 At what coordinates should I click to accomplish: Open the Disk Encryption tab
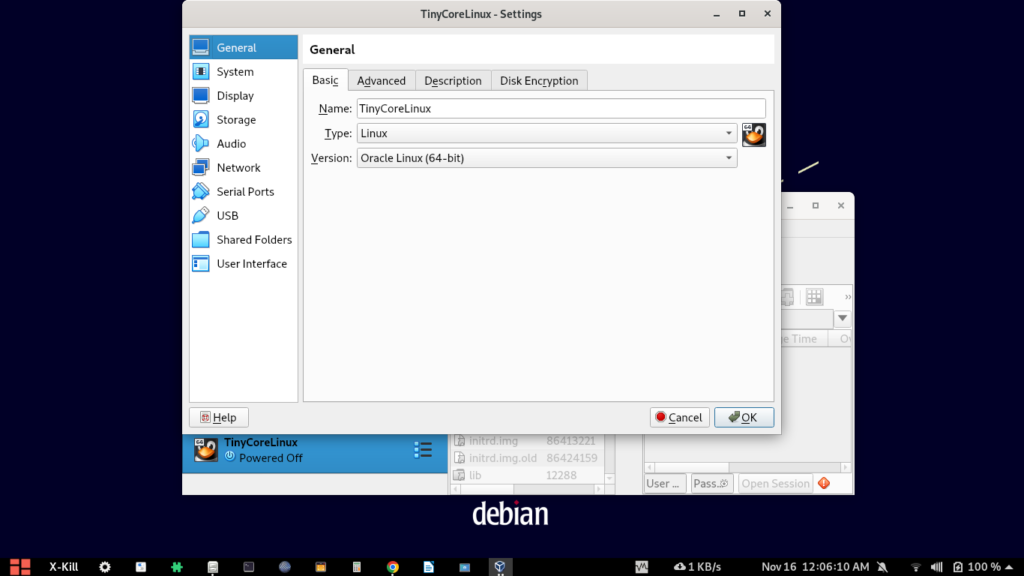(539, 80)
